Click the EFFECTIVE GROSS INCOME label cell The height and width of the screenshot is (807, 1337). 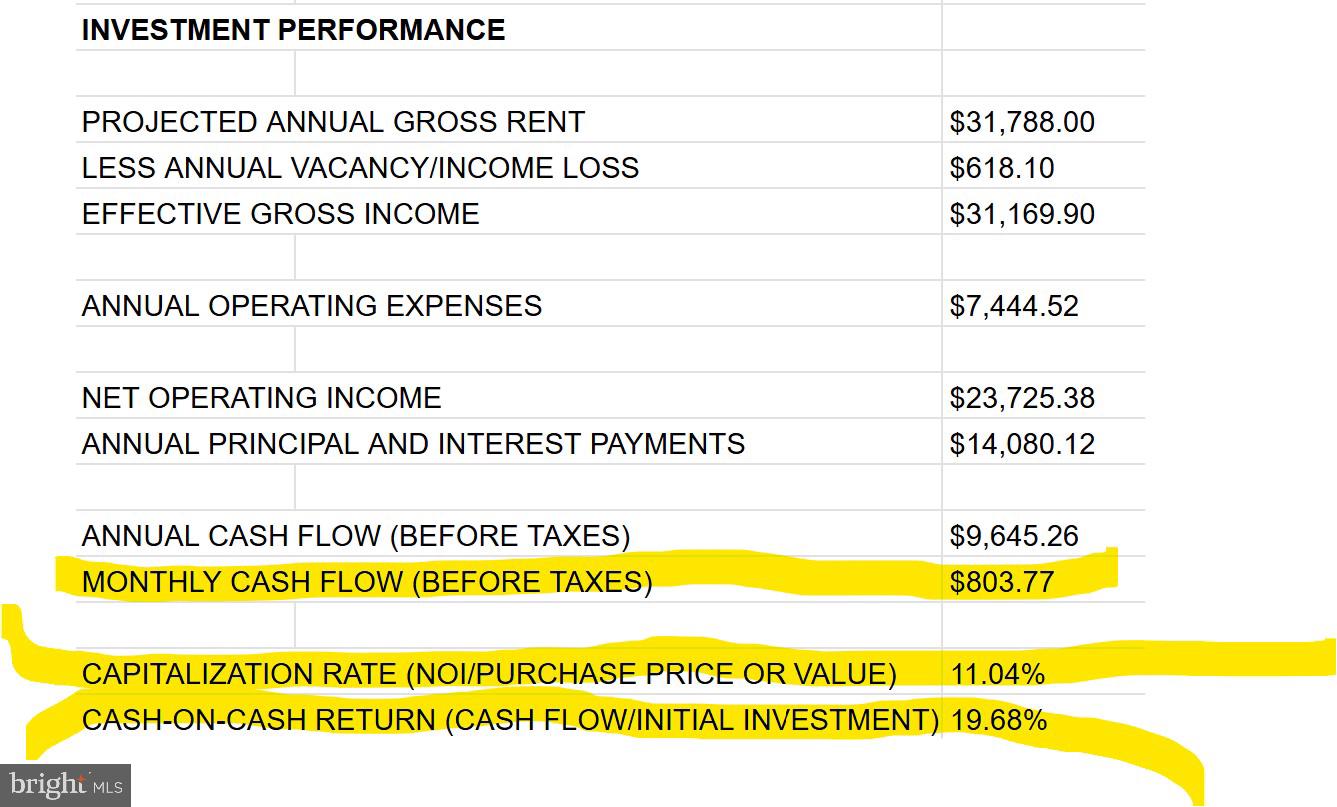click(x=280, y=214)
